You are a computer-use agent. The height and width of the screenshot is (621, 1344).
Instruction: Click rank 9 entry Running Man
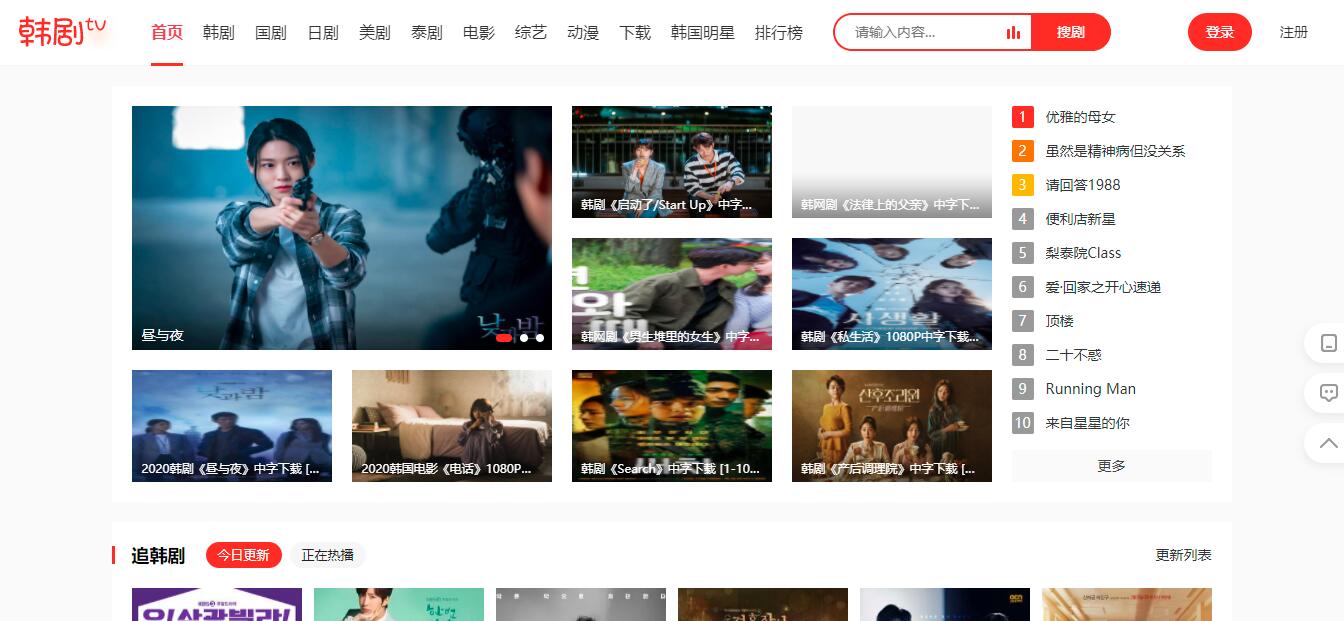click(1090, 389)
